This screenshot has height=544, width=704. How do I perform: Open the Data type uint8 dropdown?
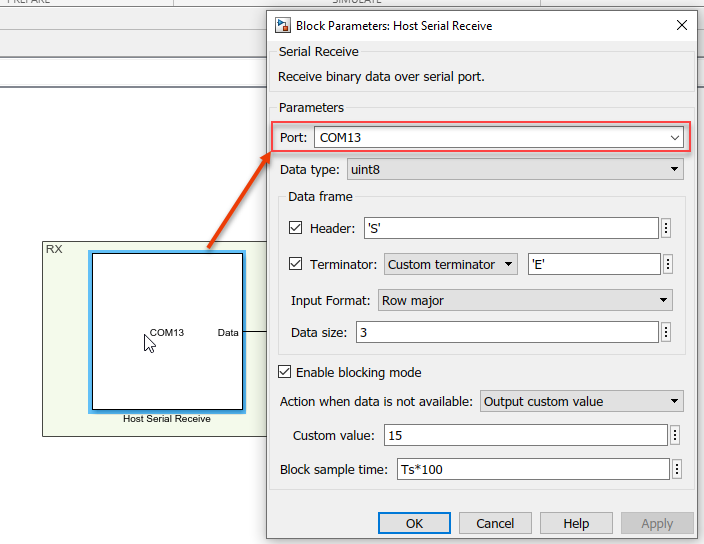click(x=515, y=169)
